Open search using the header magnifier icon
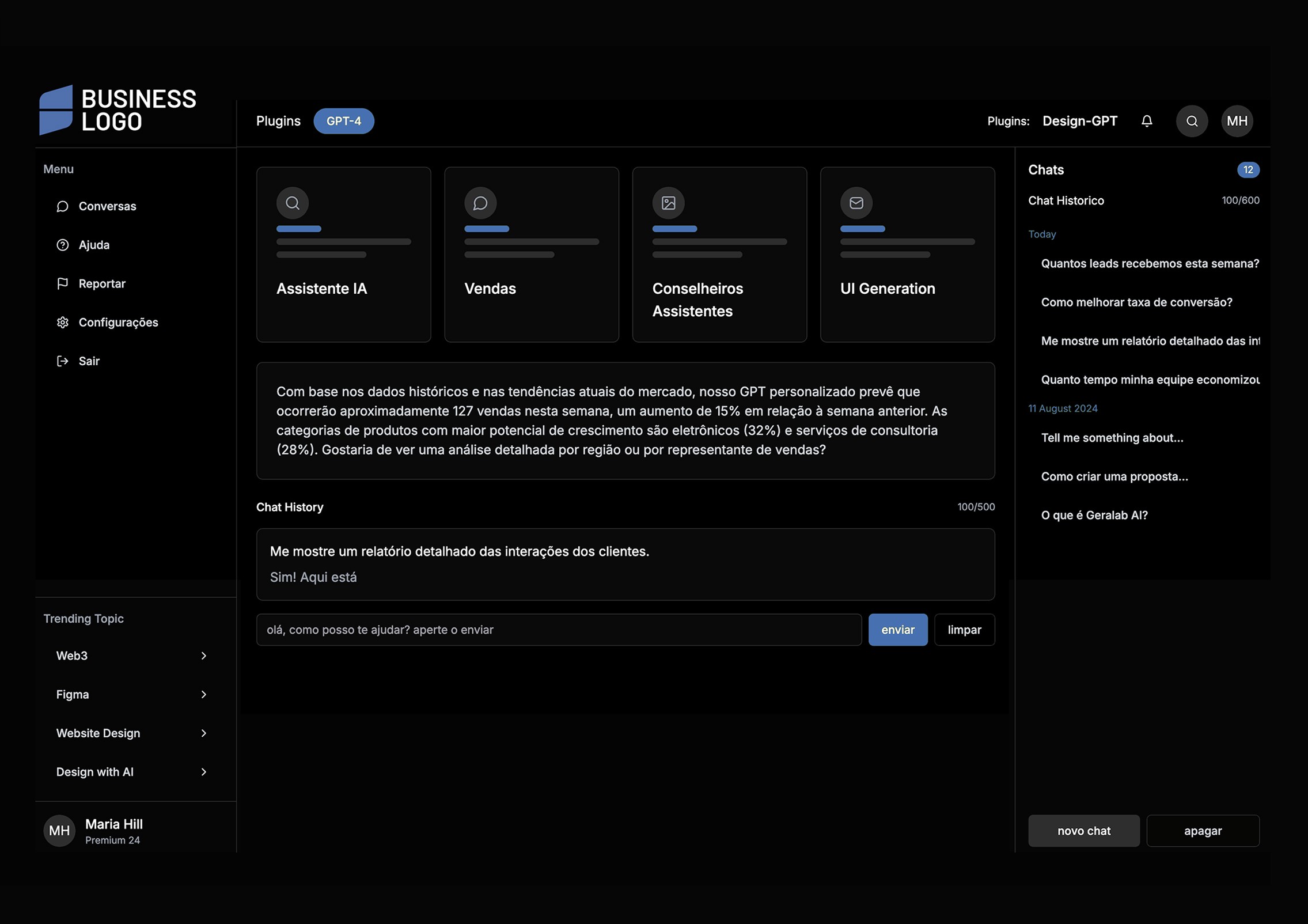The height and width of the screenshot is (924, 1308). (x=1192, y=121)
